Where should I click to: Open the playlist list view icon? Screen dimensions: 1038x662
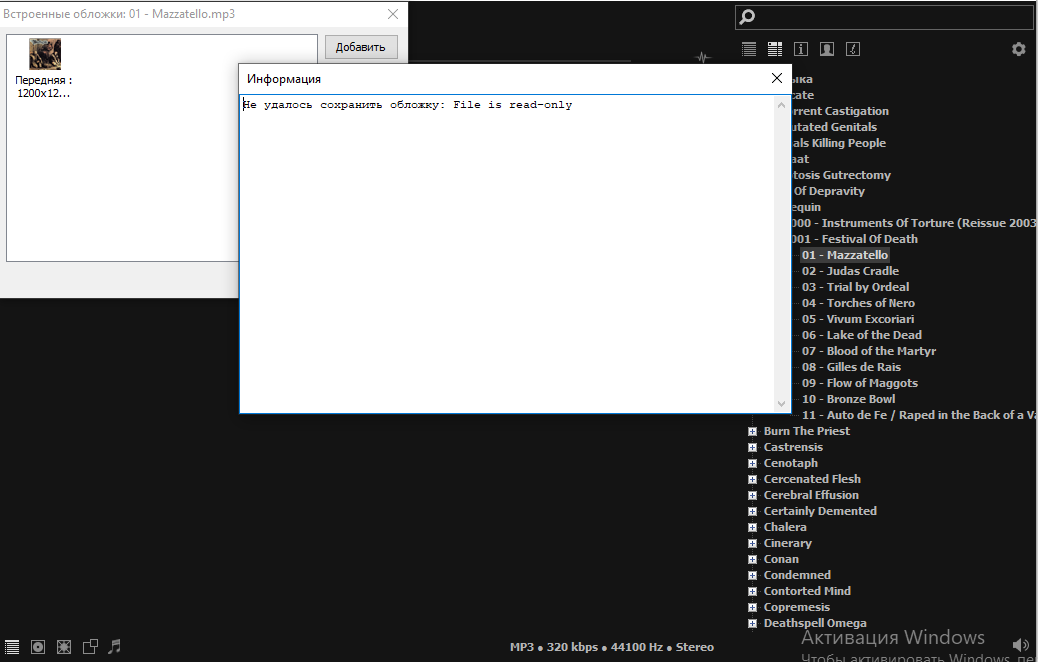coord(749,49)
